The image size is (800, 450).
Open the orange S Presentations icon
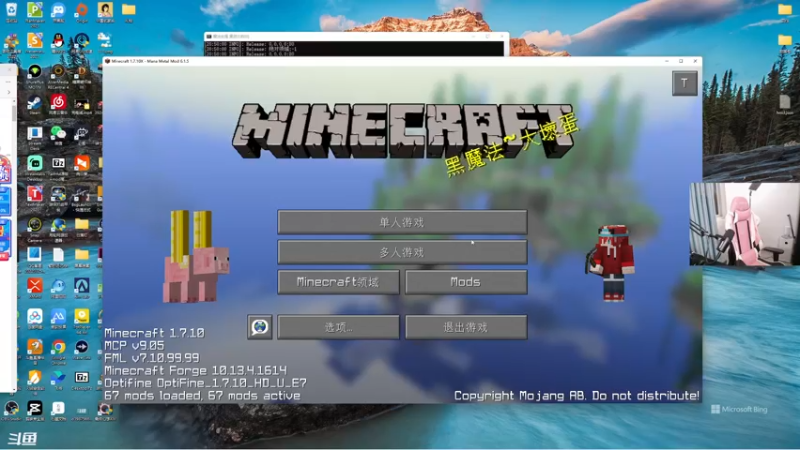35,41
